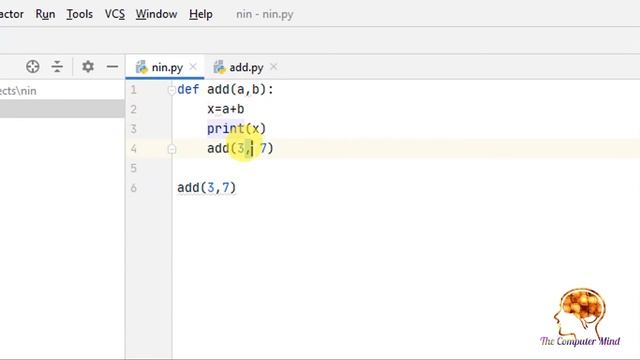Click the locate/select opened file crosshair icon
Viewport: 640px width, 360px height.
[x=33, y=67]
